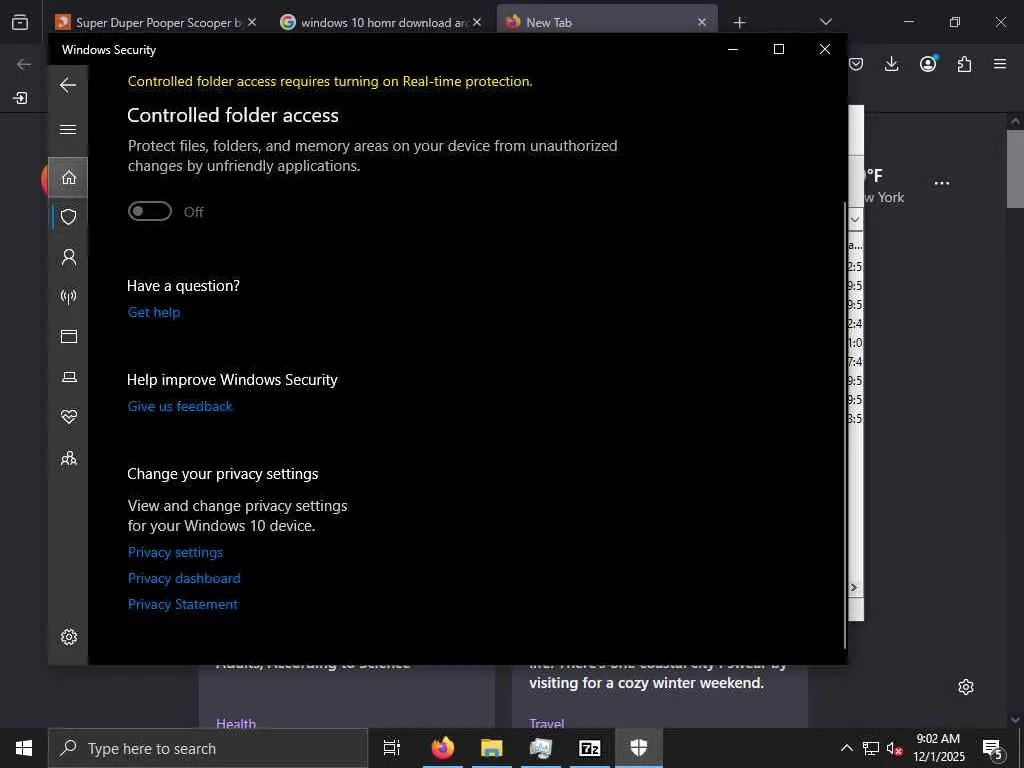
Task: Click the network tray icon
Action: (871, 748)
